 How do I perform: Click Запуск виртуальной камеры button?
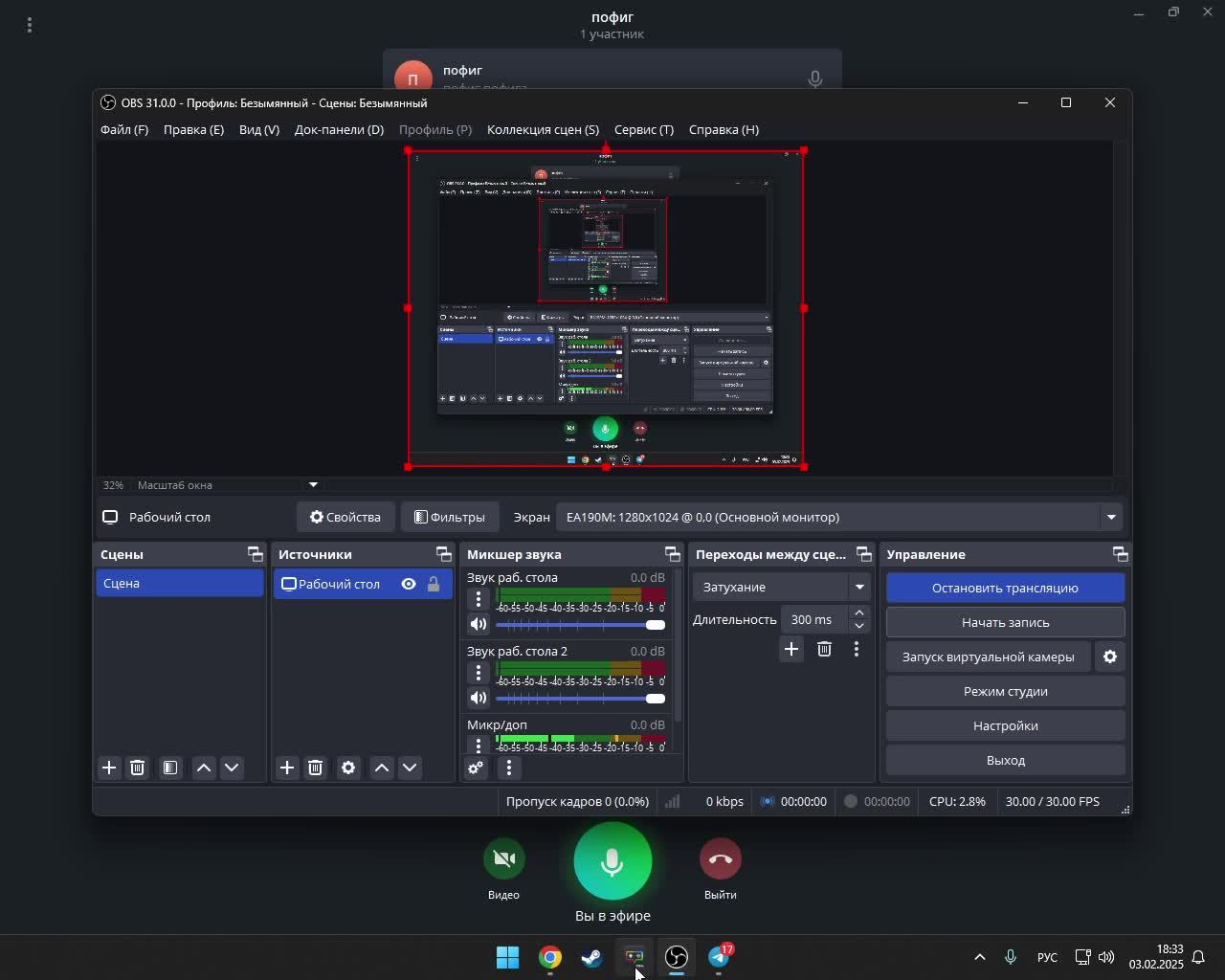point(988,657)
